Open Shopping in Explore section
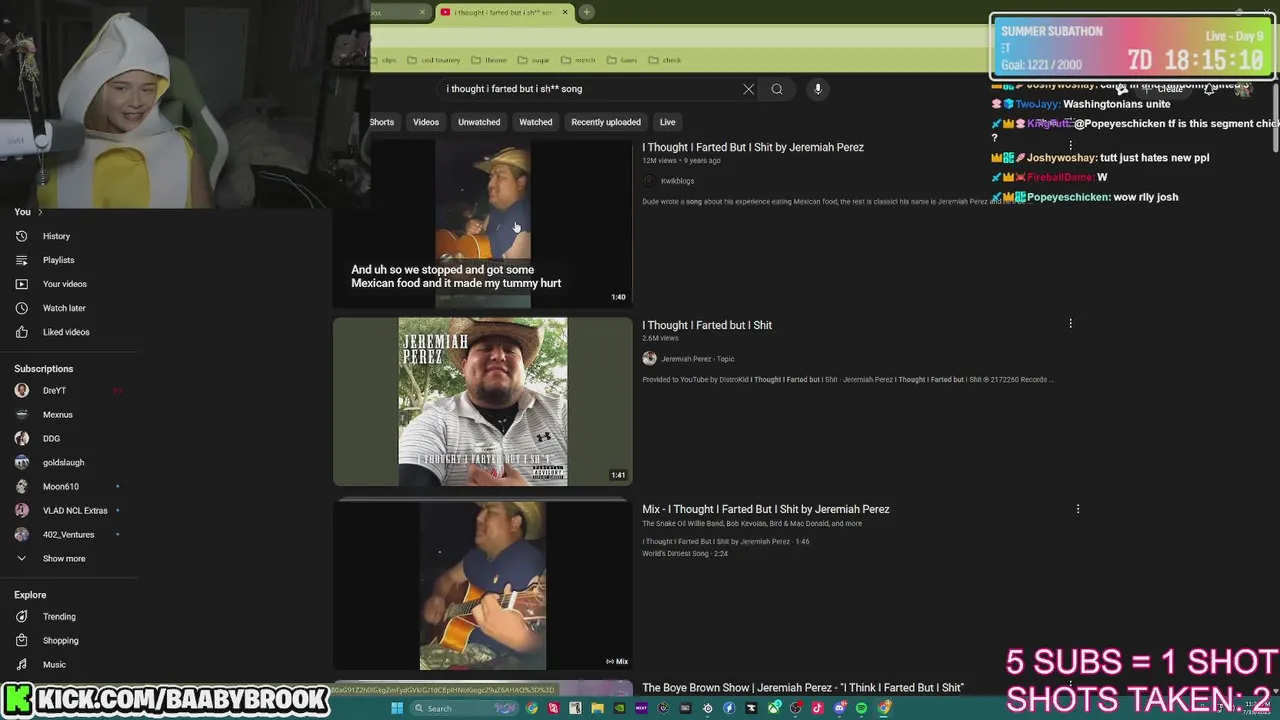 point(60,641)
